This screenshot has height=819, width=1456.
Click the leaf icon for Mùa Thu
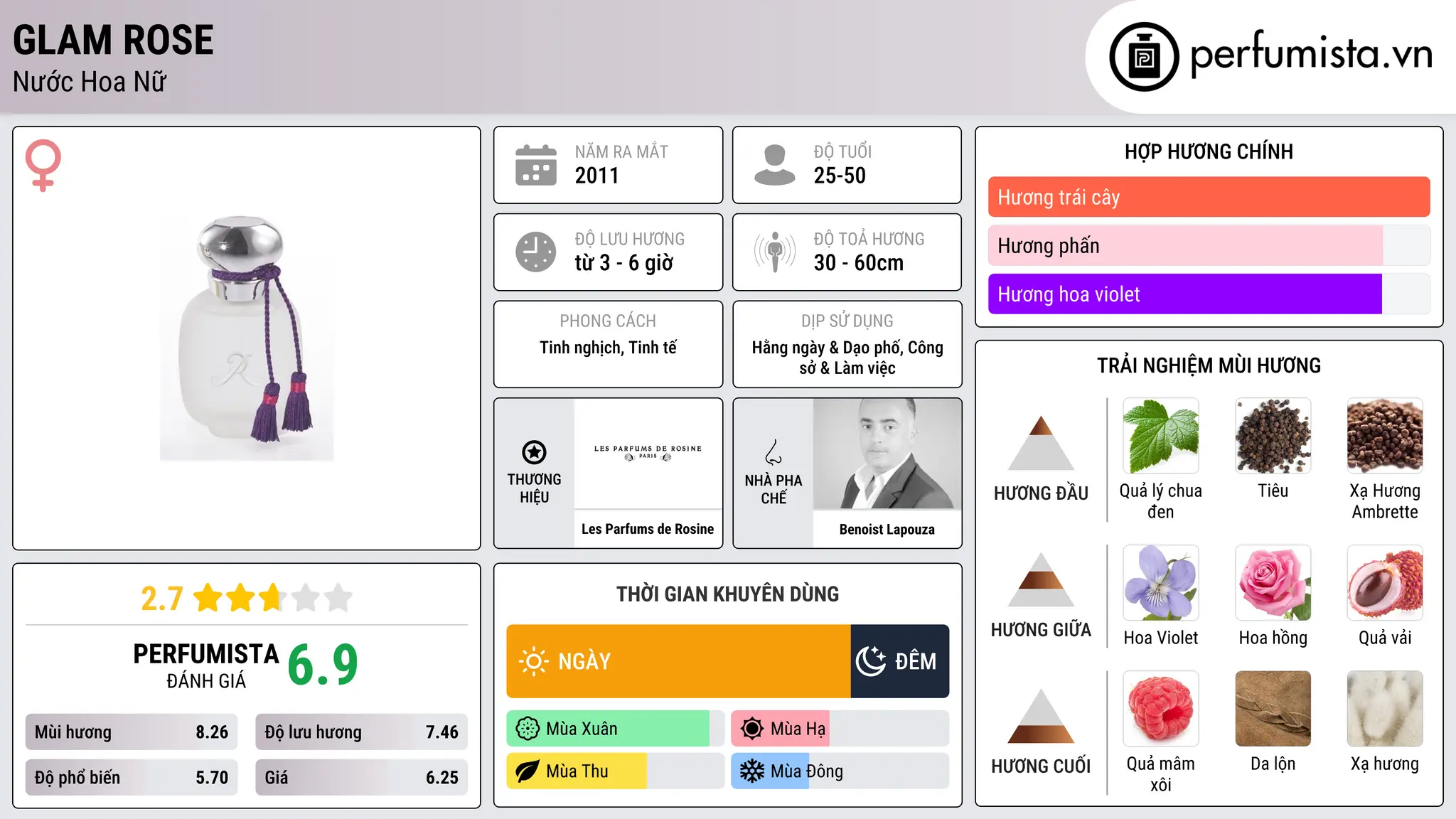click(528, 771)
